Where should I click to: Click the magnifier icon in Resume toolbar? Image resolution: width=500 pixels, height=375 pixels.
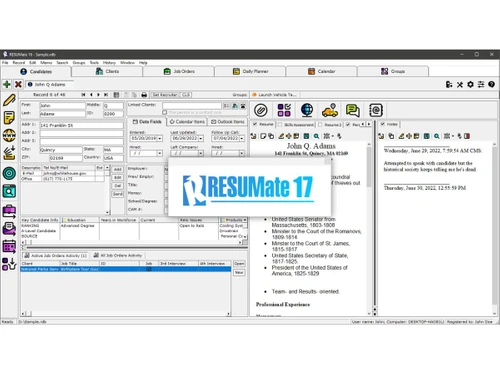316,136
